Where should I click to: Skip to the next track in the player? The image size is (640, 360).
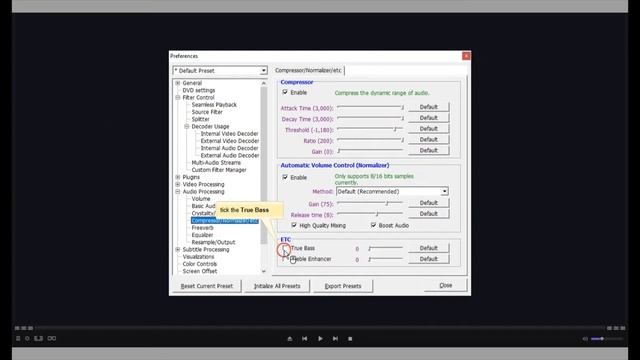pyautogui.click(x=335, y=338)
